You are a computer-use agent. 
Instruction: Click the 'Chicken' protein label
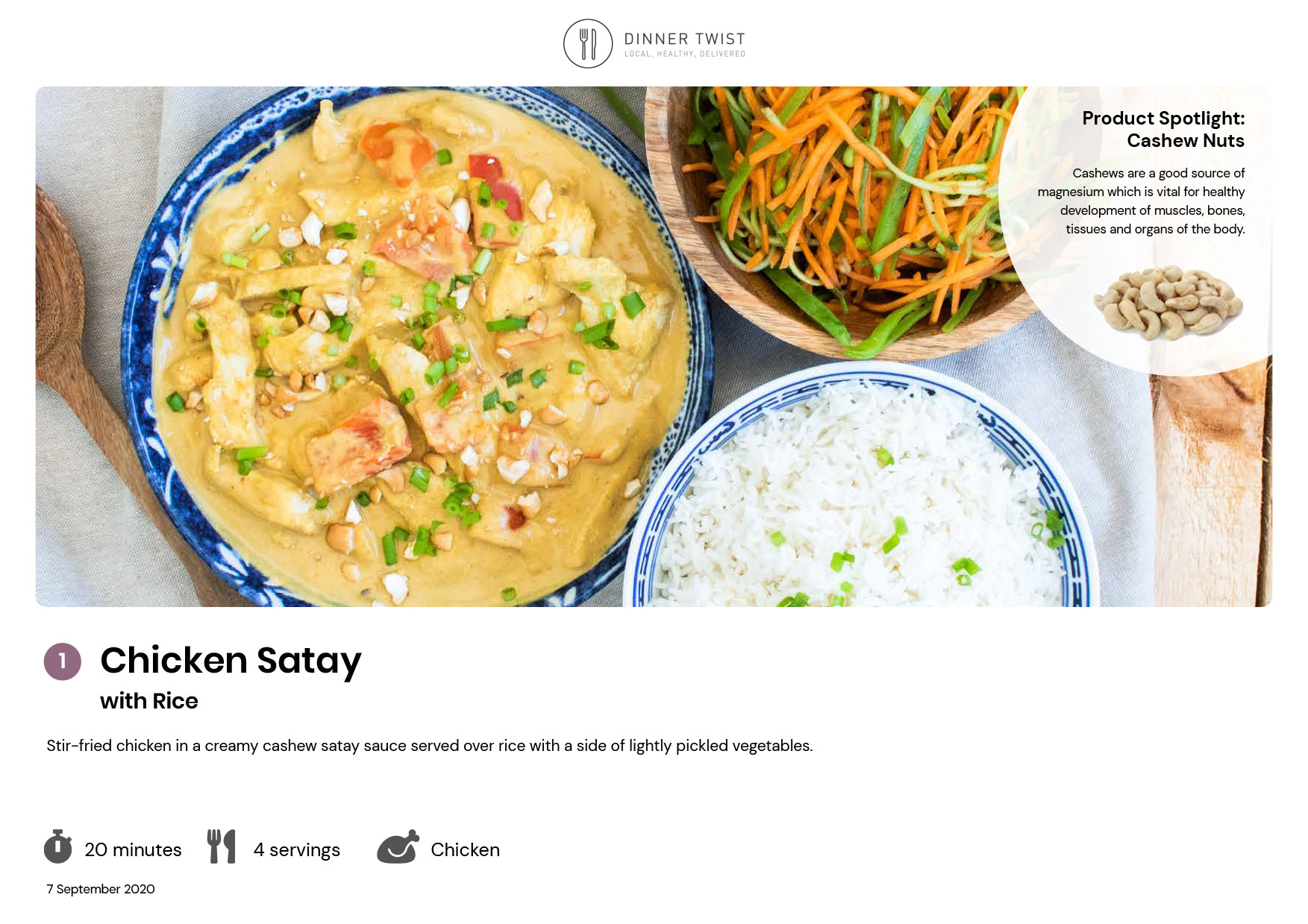[465, 849]
